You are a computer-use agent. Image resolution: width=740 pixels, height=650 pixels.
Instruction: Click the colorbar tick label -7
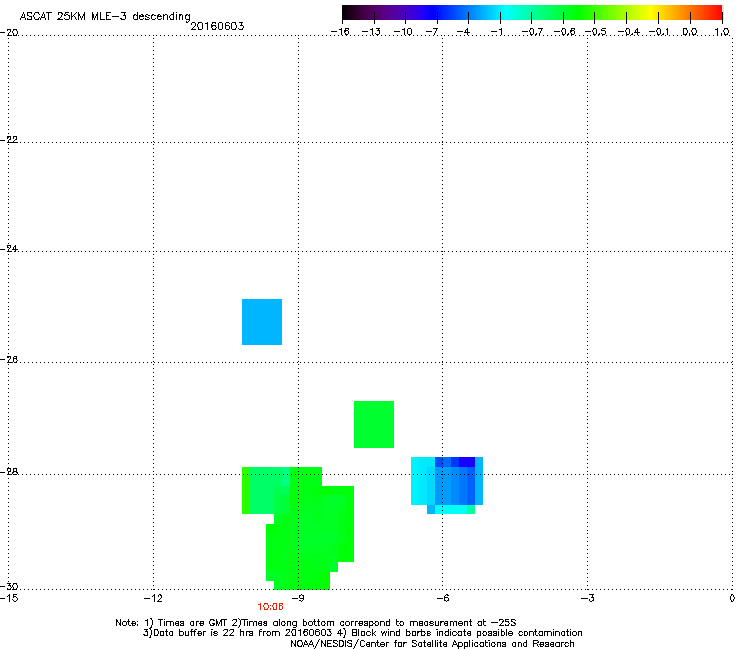point(432,32)
